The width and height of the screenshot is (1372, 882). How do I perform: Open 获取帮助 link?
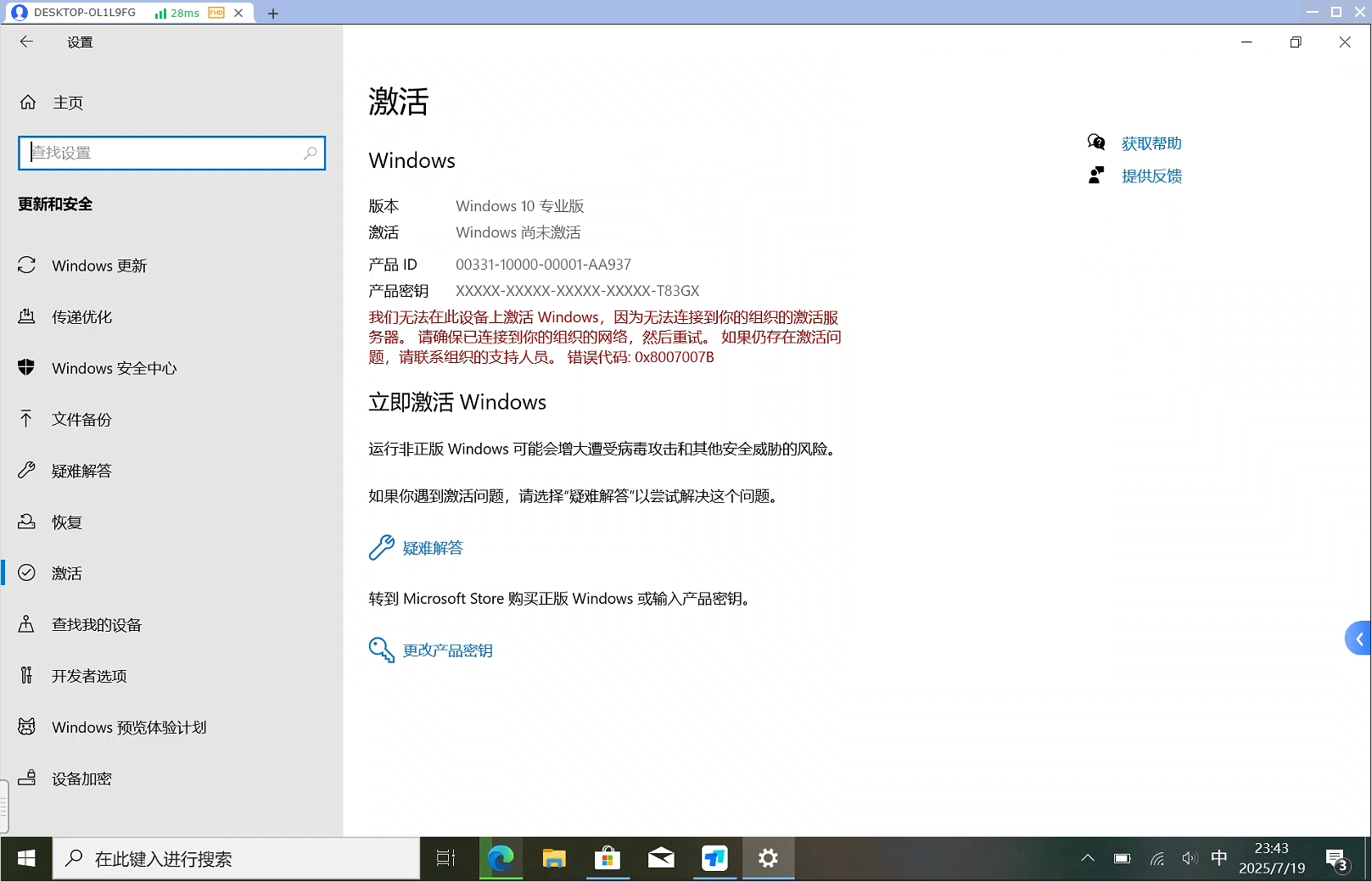(1151, 143)
